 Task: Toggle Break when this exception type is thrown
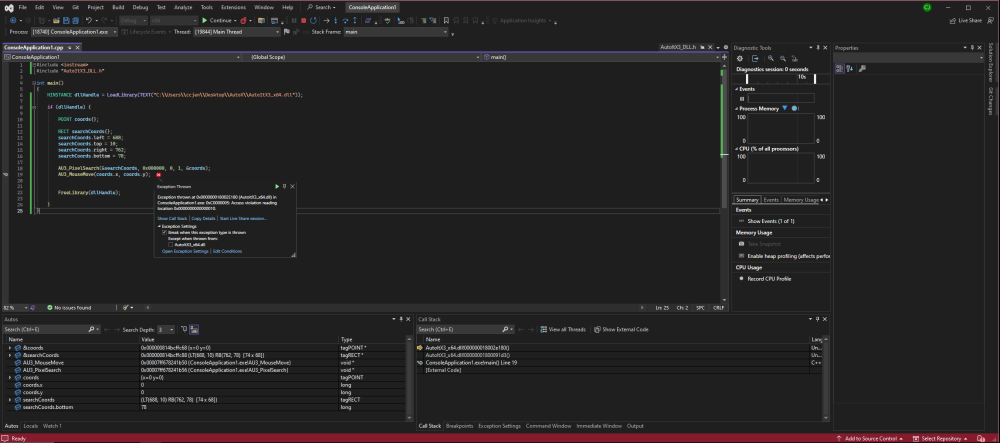coord(164,233)
